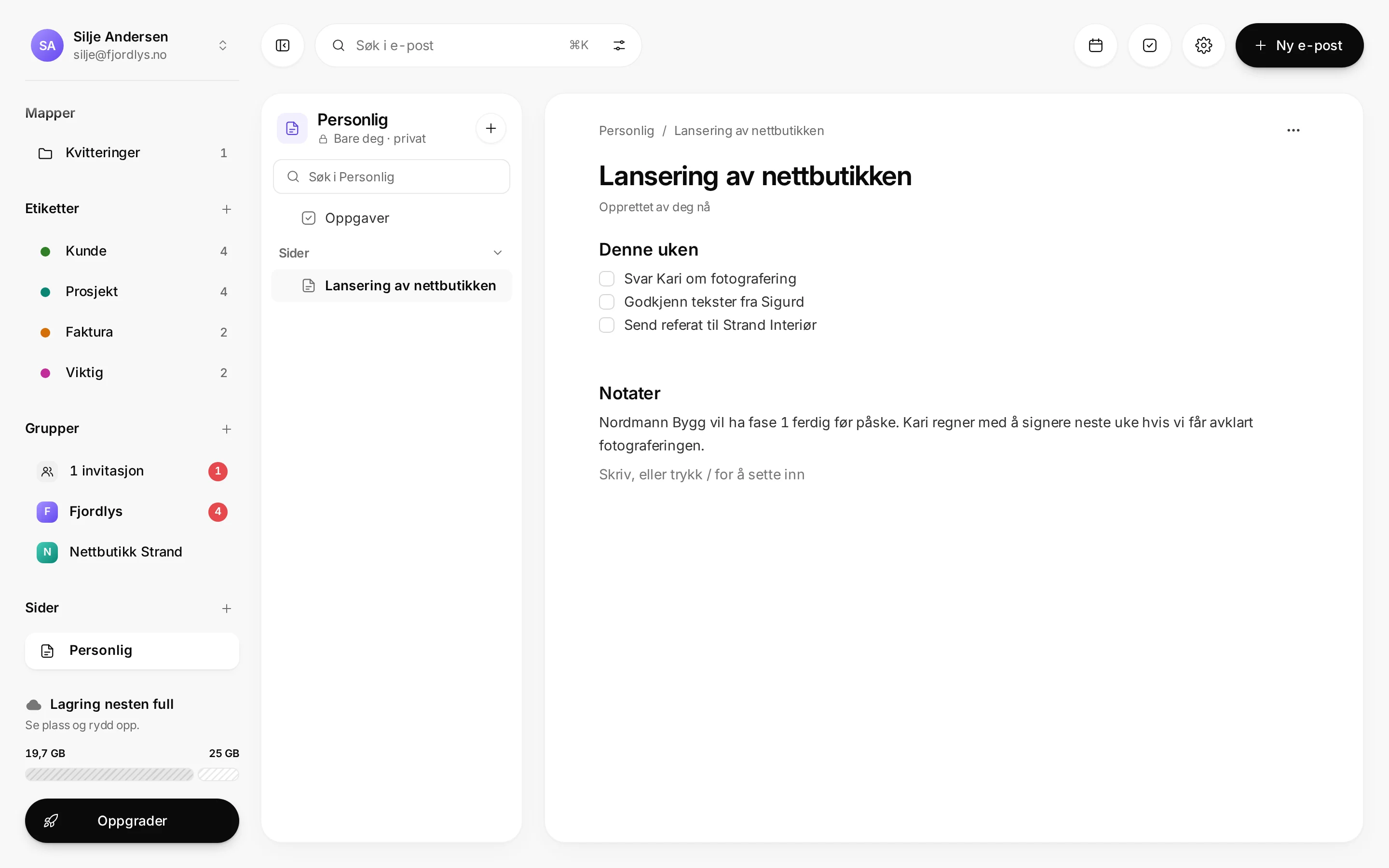Open the Personlig page in sidebar

coord(132,651)
